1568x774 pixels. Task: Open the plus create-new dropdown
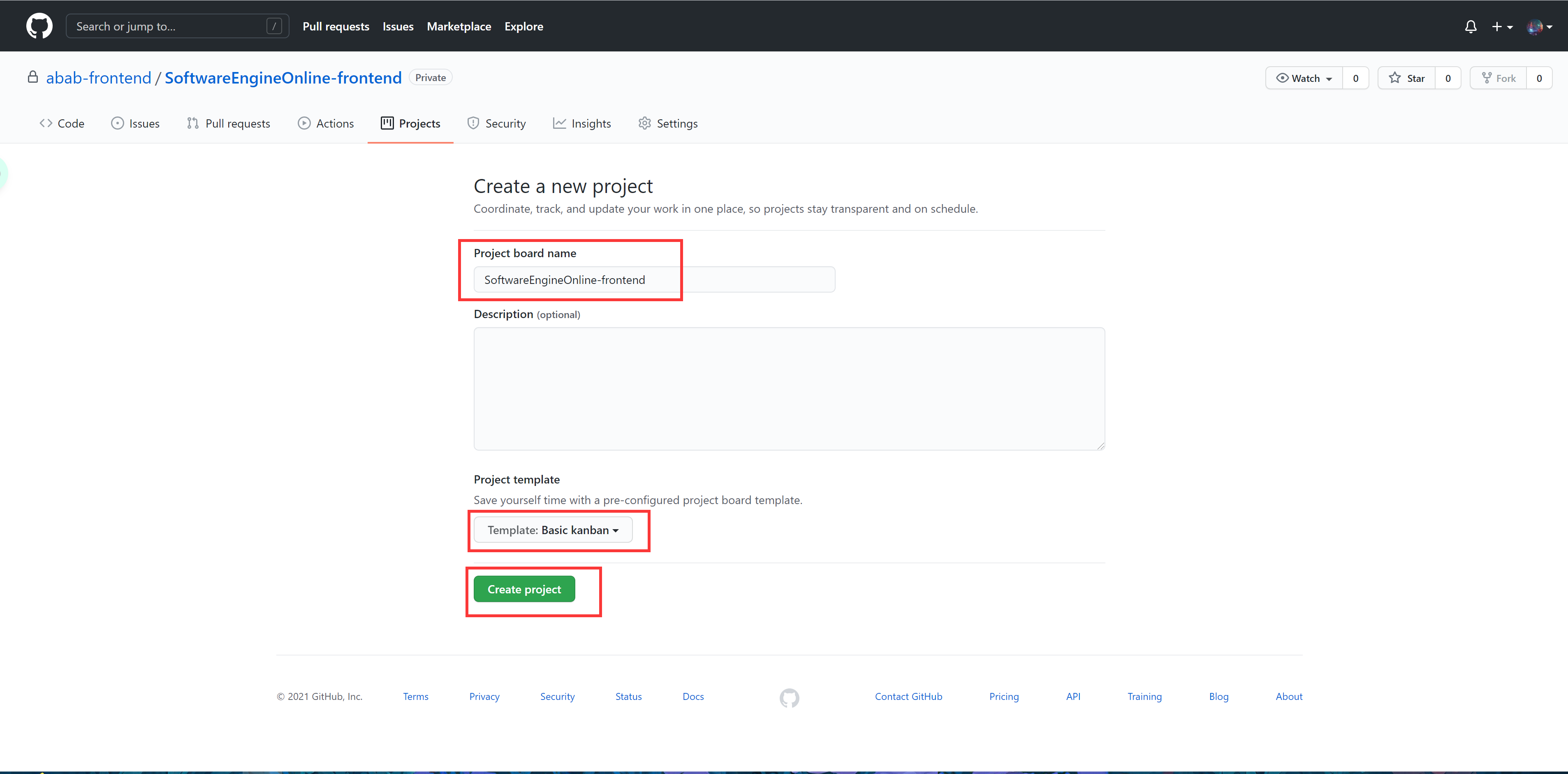(x=1502, y=26)
